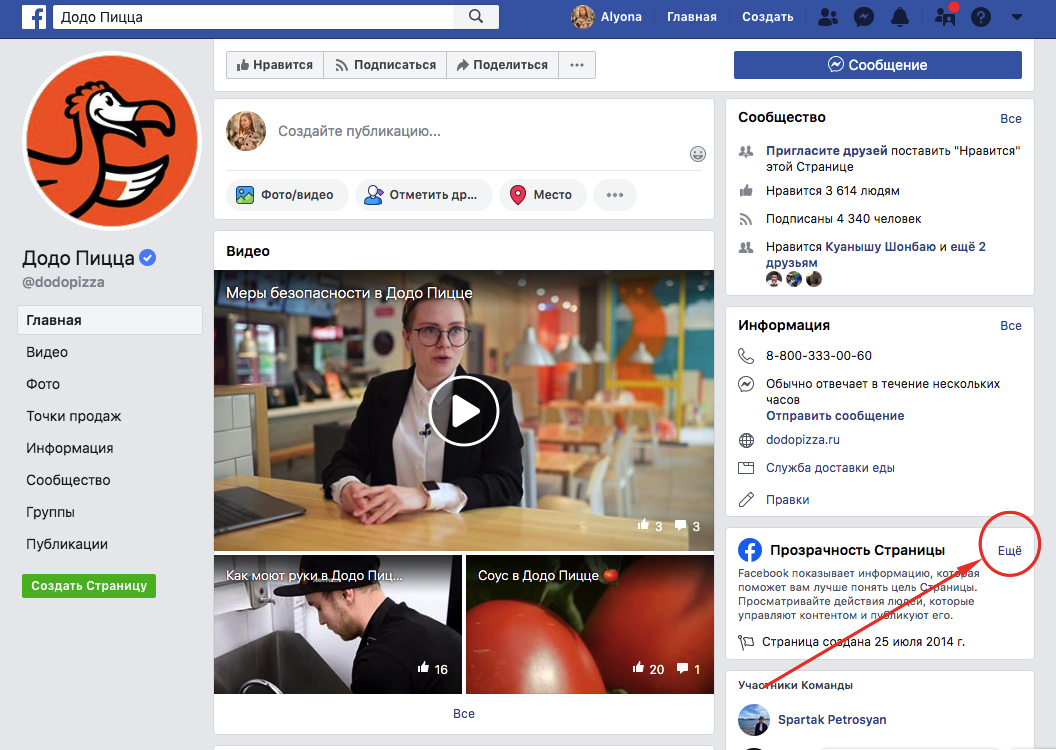Click the Подписаться follow button
The height and width of the screenshot is (750, 1056).
click(385, 65)
